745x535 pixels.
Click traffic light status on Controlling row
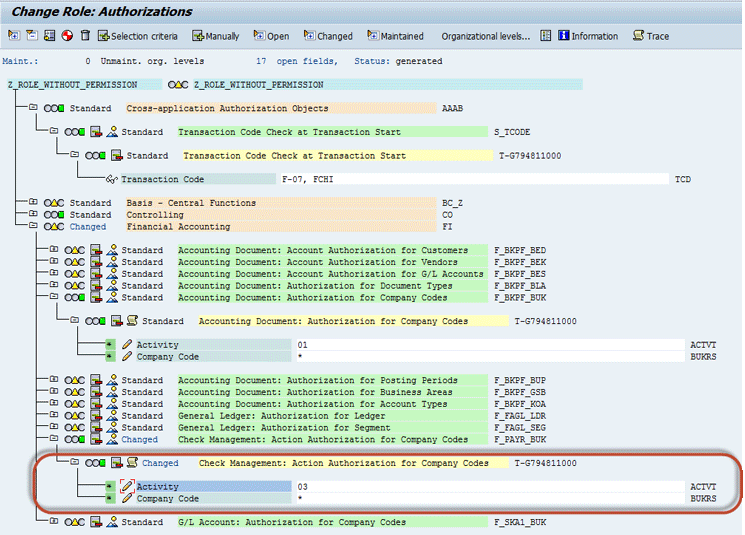[x=53, y=215]
